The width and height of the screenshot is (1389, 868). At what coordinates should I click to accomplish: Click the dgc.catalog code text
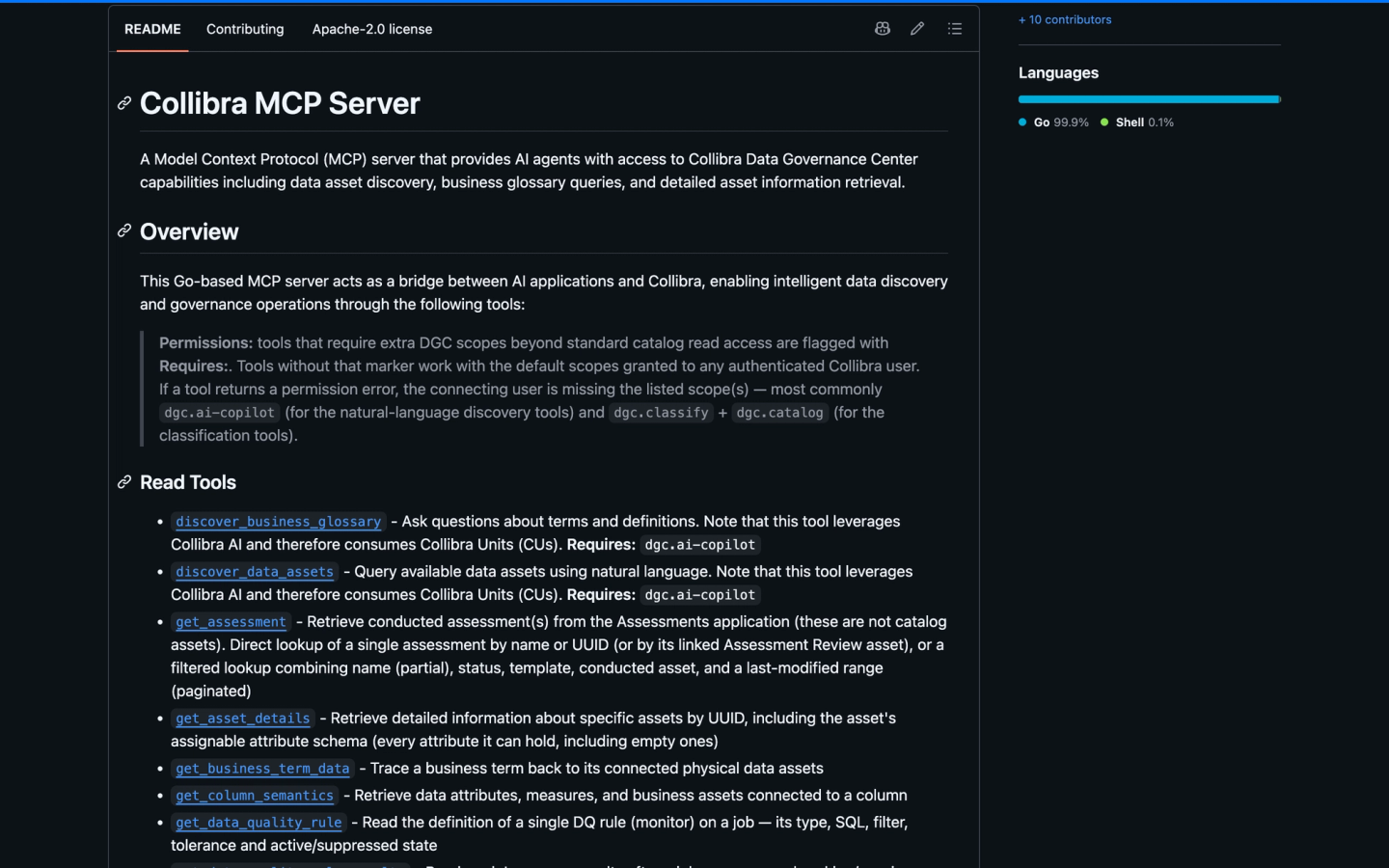point(780,413)
